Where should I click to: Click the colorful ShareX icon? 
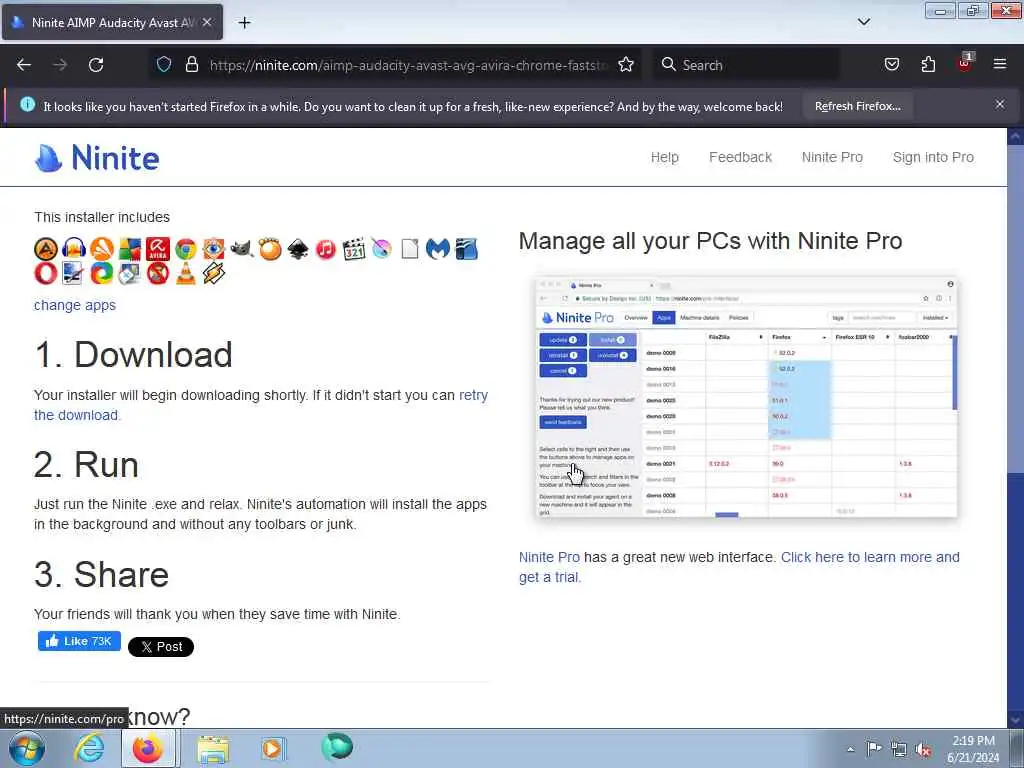tap(102, 273)
